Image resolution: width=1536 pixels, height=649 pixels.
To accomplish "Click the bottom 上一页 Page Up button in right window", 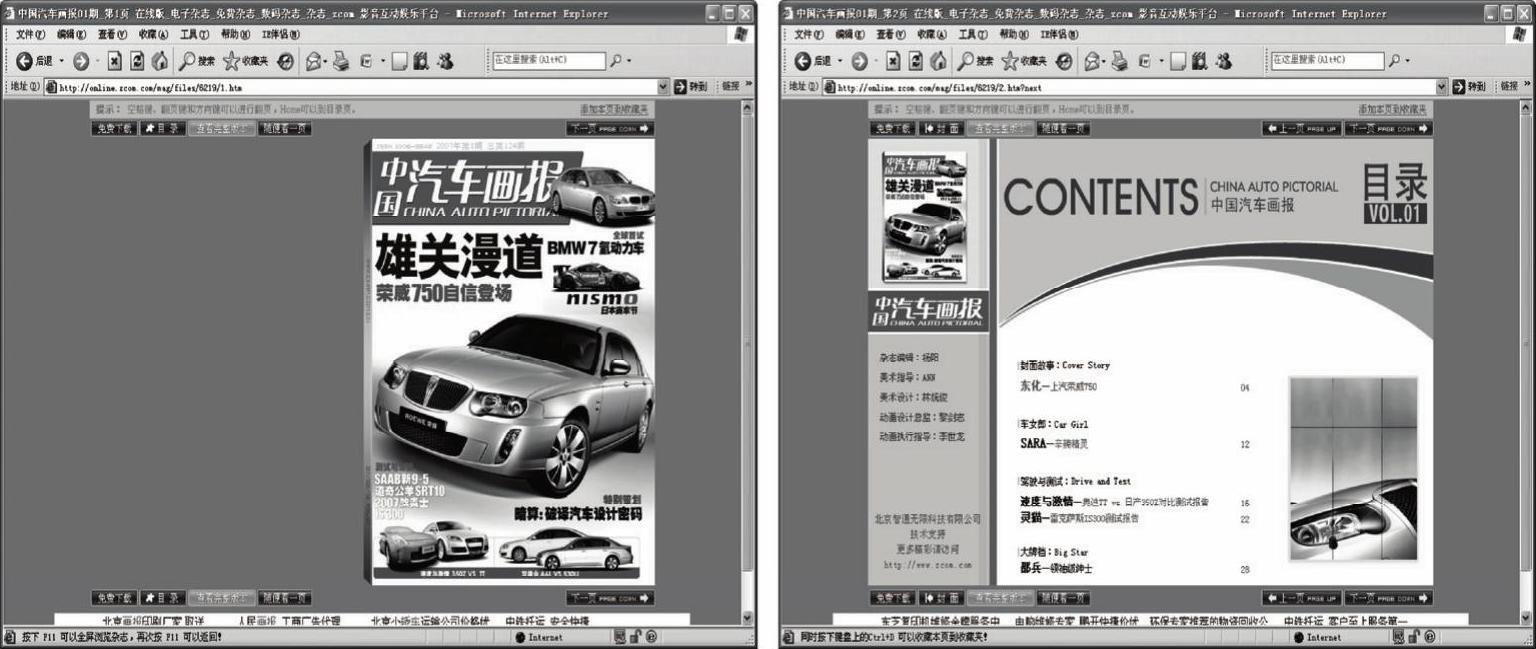I will [x=1300, y=598].
